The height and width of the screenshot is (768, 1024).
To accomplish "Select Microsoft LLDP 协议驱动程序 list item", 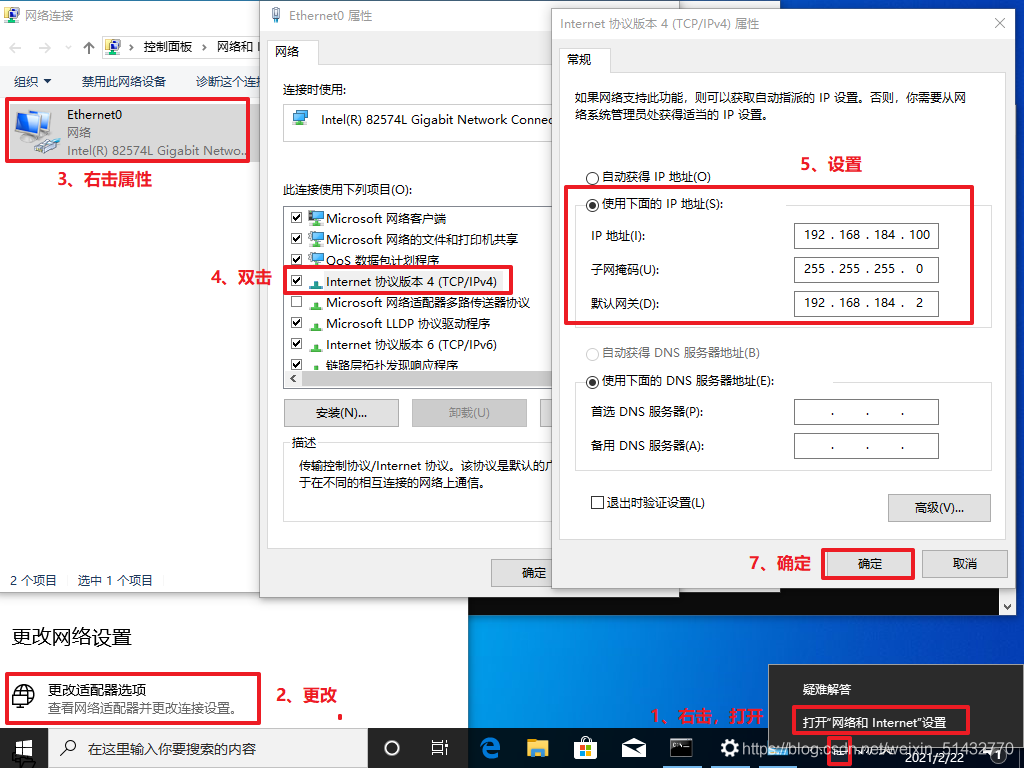I will tap(408, 324).
